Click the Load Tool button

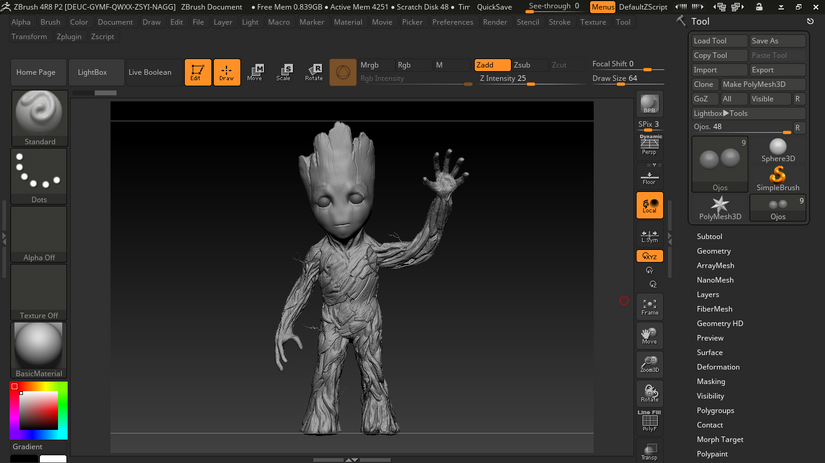tap(718, 41)
